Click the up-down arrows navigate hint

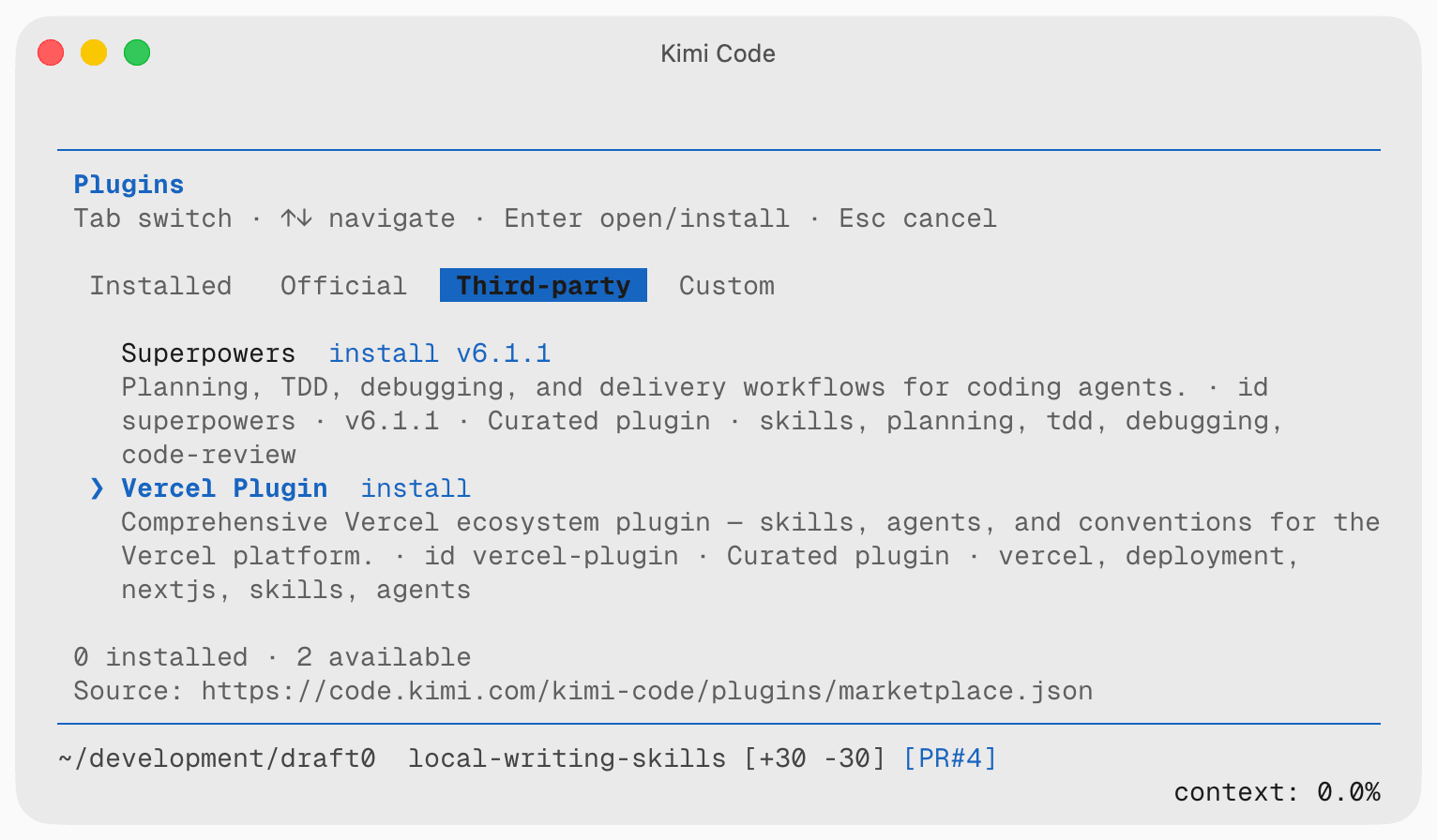(x=367, y=218)
